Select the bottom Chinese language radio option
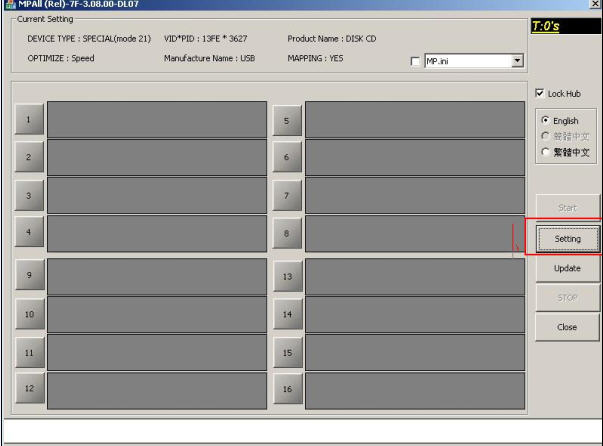The height and width of the screenshot is (446, 603). click(x=546, y=153)
